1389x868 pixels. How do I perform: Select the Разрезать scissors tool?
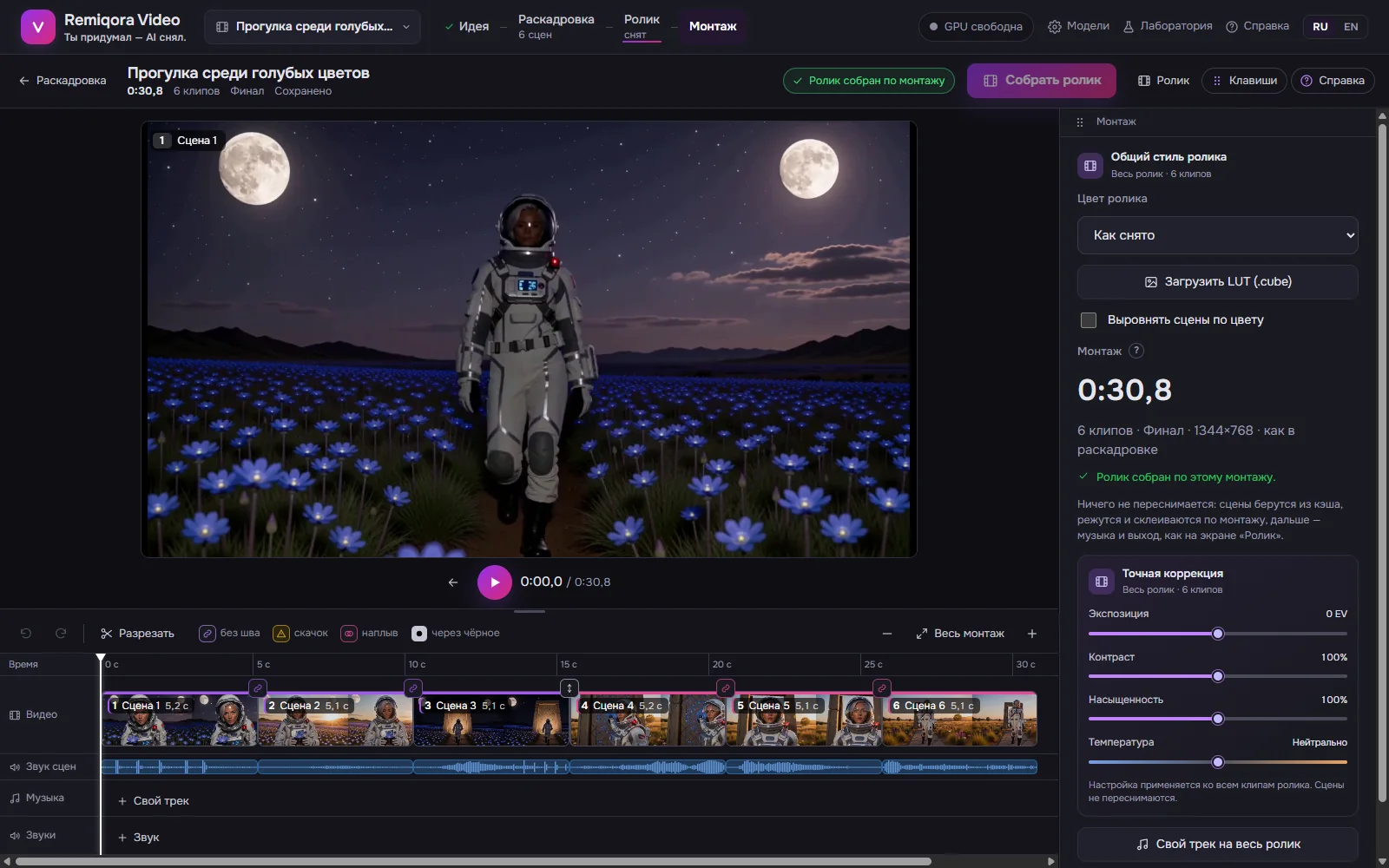point(137,634)
